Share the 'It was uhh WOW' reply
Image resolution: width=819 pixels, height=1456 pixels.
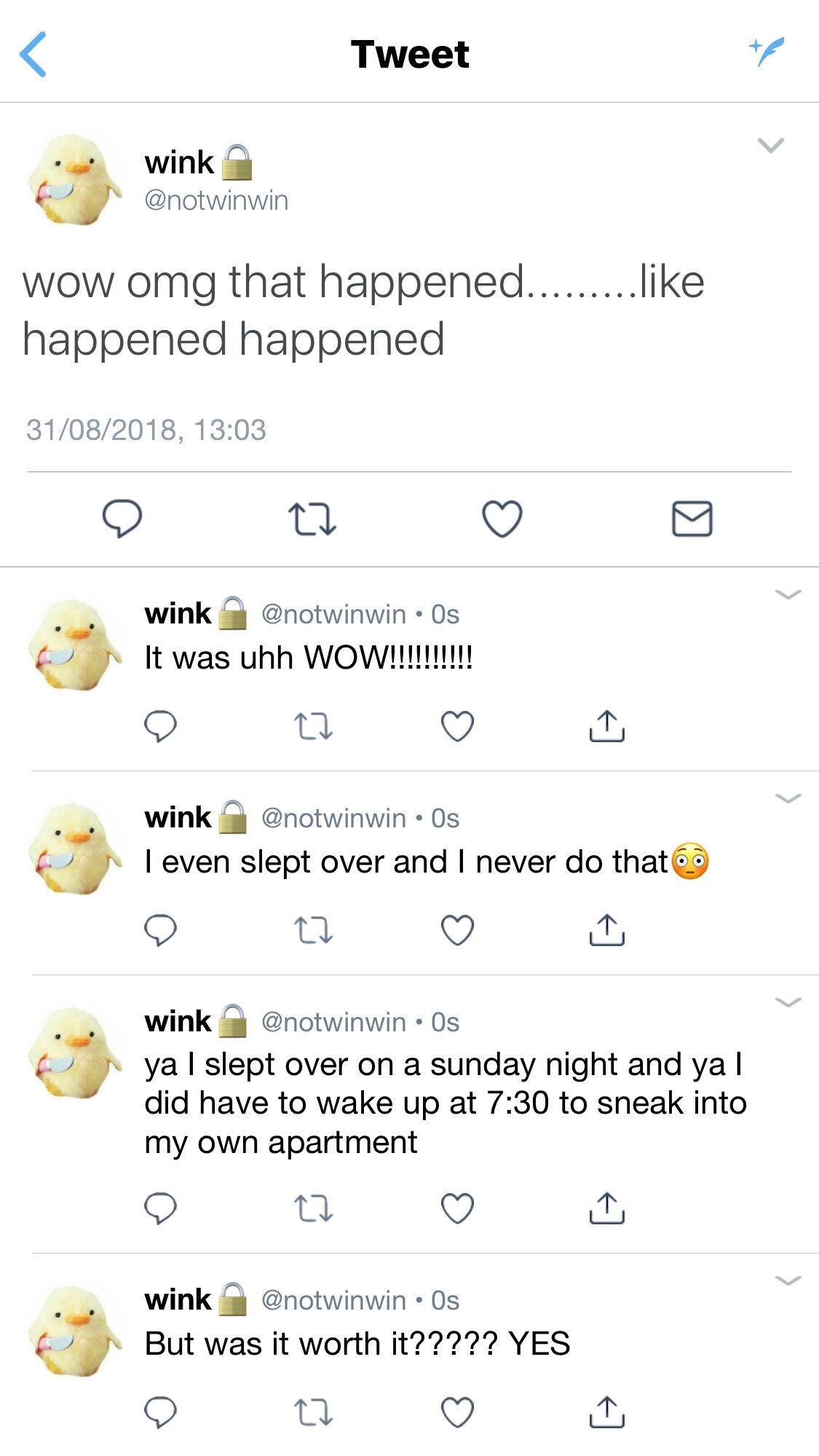pos(606,726)
